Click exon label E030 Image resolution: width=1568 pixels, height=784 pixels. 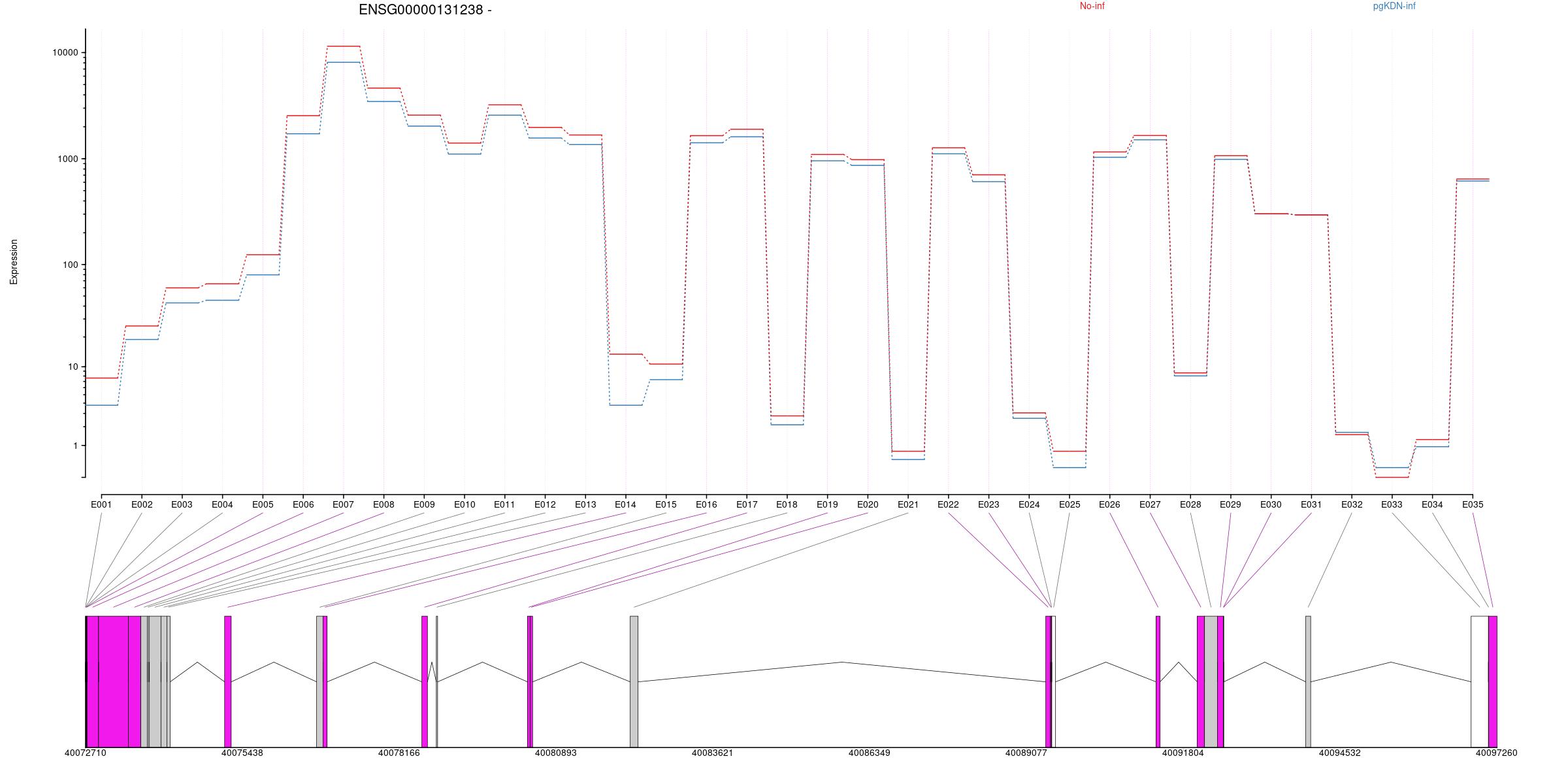tap(1271, 504)
